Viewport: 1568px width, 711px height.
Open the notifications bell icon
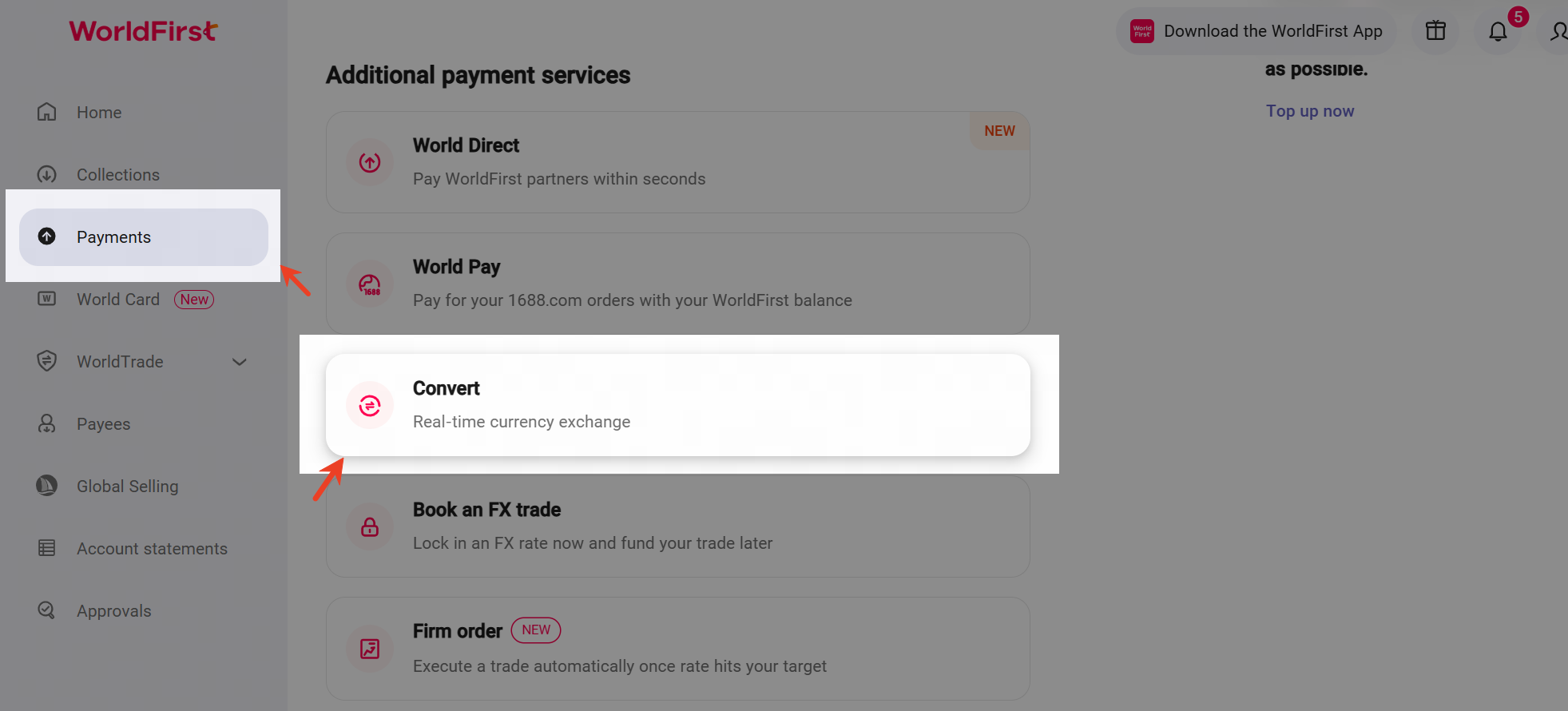(x=1498, y=32)
